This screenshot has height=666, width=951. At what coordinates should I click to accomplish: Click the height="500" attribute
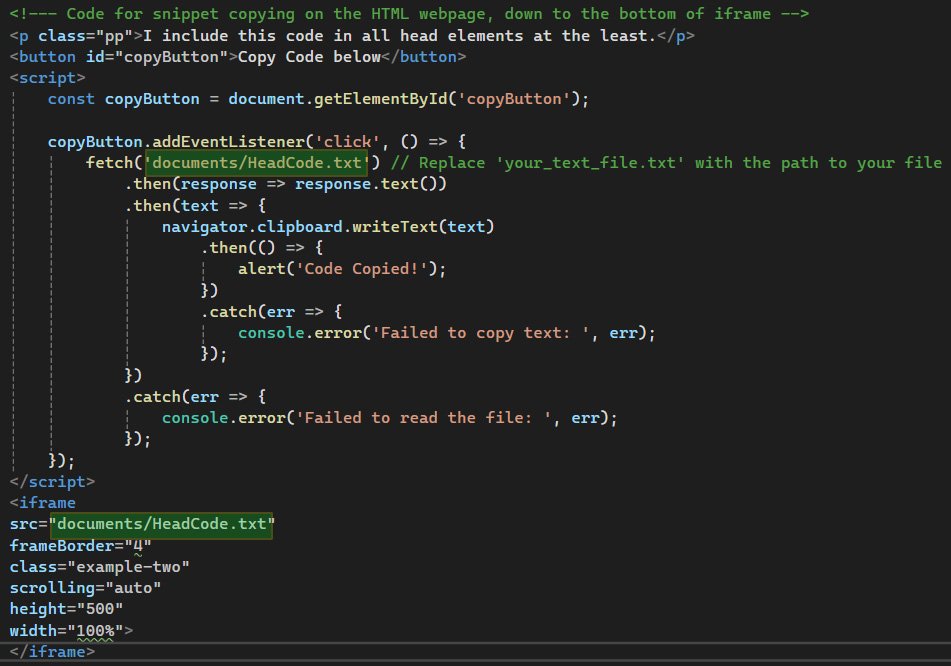coord(66,609)
